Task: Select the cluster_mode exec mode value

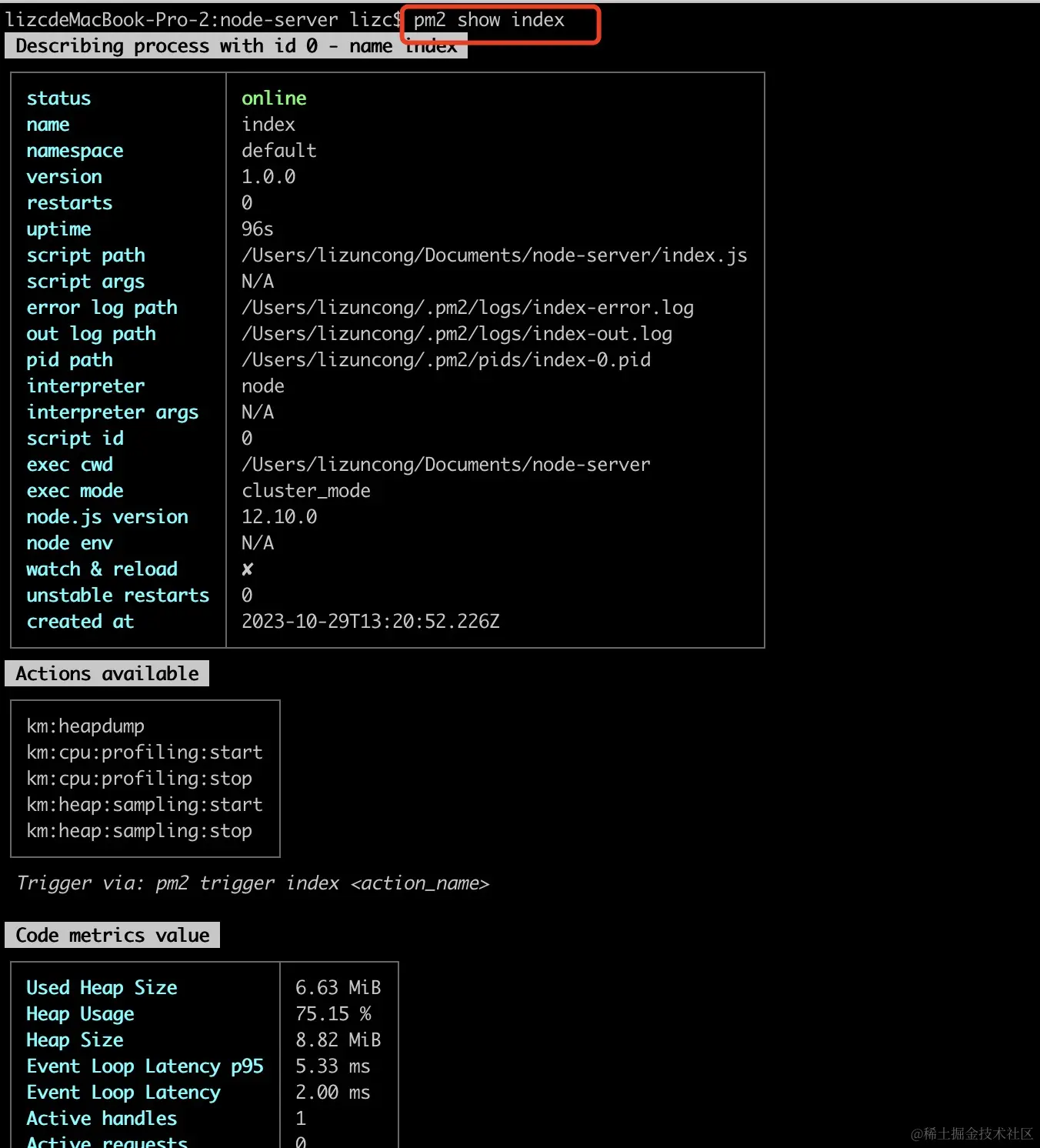Action: 306,490
